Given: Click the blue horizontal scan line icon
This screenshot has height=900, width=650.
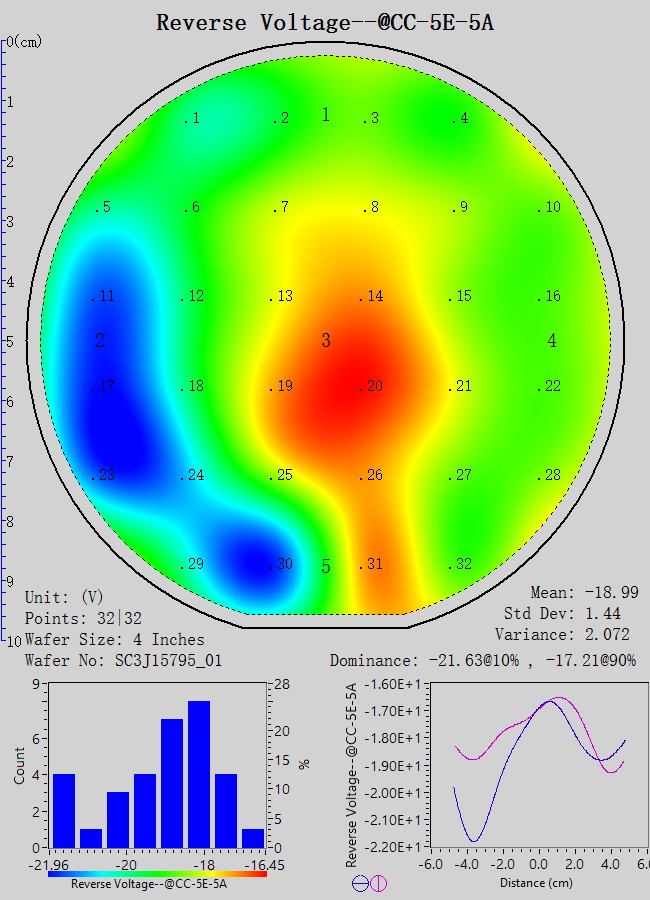Looking at the screenshot, I should click(360, 883).
